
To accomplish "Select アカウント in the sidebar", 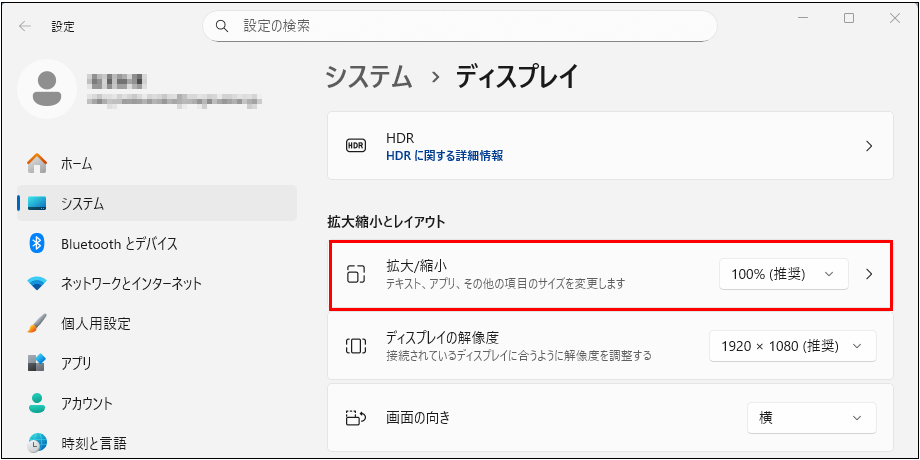I will (x=86, y=404).
